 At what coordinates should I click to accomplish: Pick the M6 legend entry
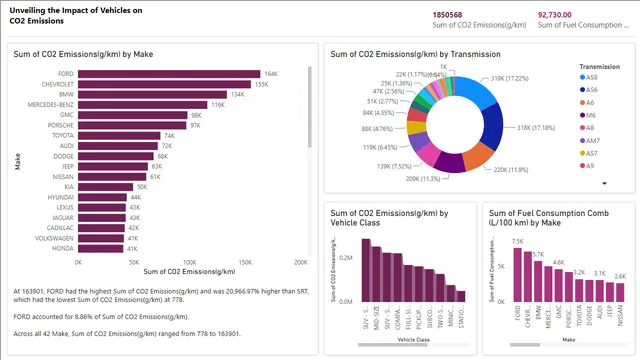(x=588, y=115)
